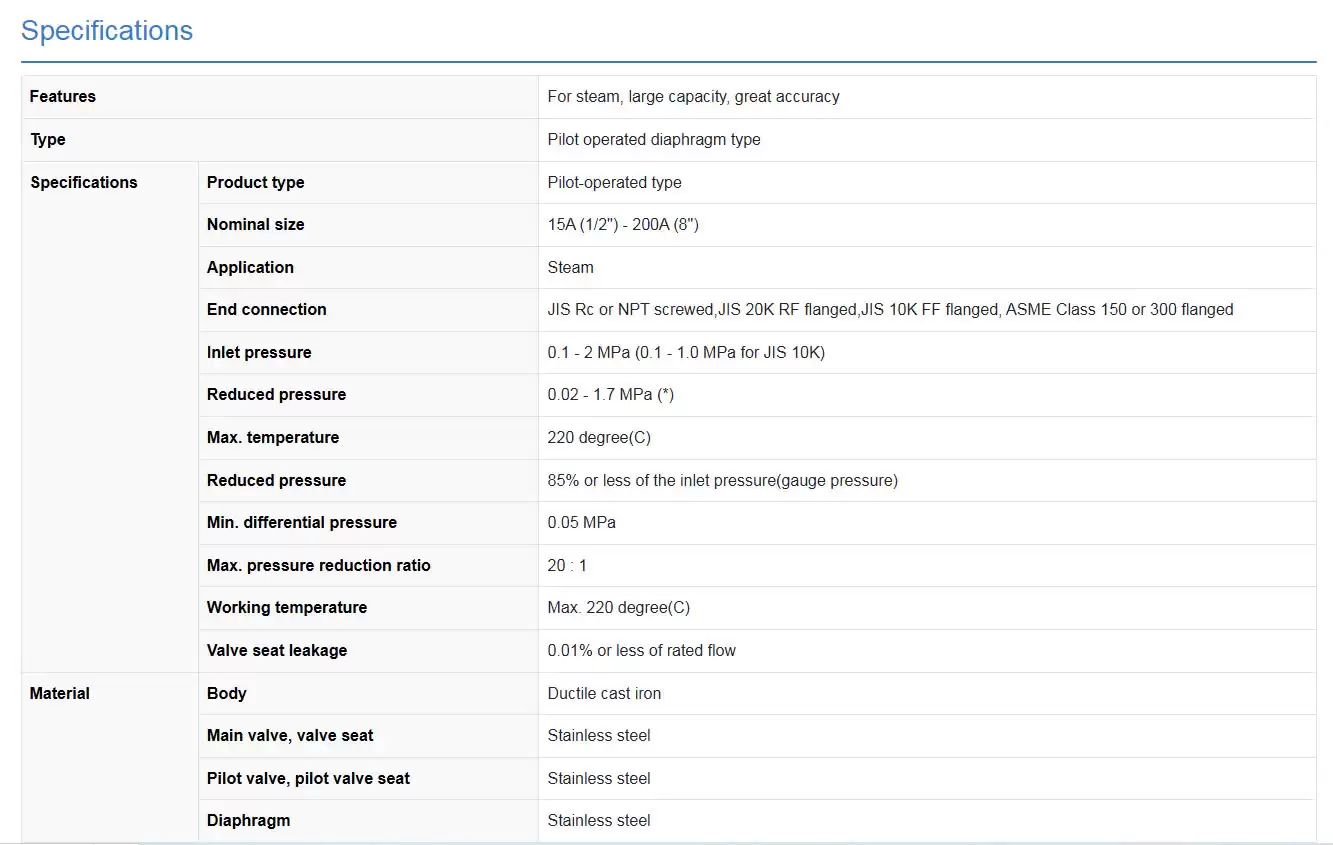Select the "Features" row label
Viewport: 1333px width, 845px height.
pos(63,97)
